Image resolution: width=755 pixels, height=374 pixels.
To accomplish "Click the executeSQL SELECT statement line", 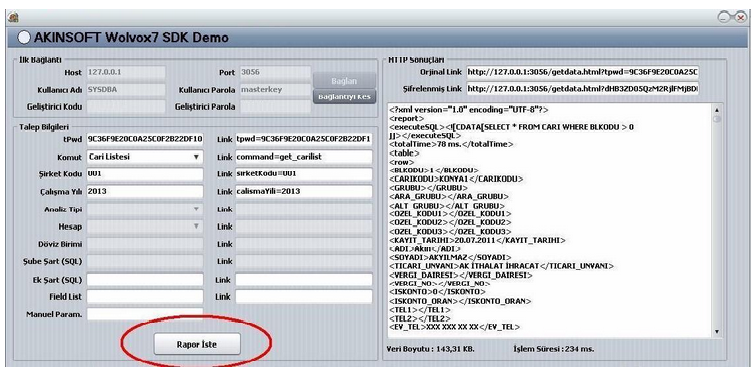I will (511, 127).
